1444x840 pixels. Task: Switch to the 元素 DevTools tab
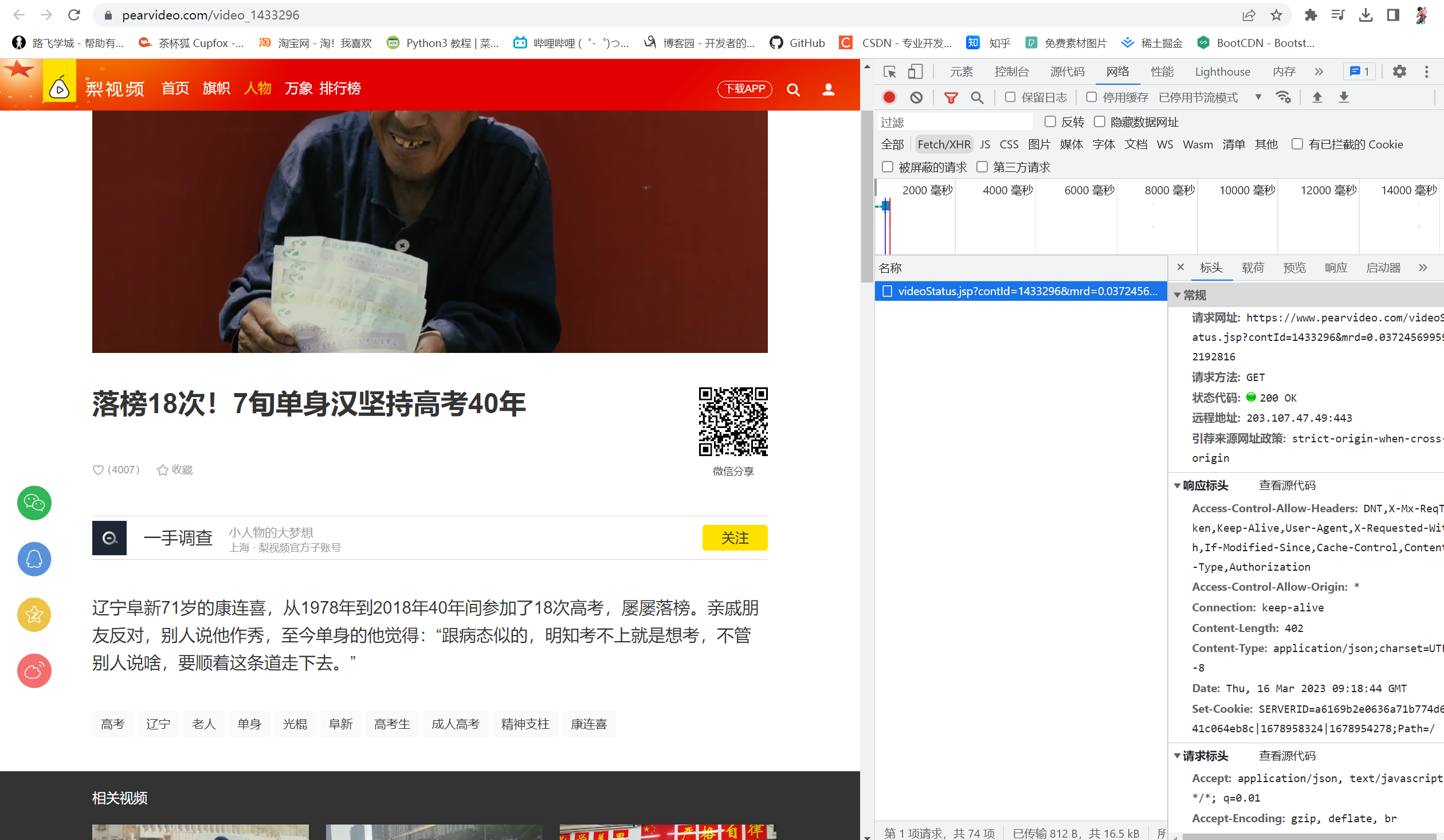(x=962, y=72)
